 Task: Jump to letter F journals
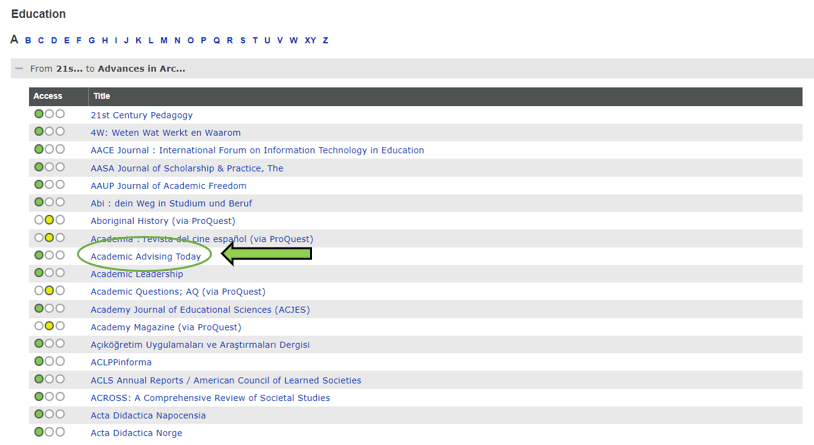pyautogui.click(x=79, y=41)
